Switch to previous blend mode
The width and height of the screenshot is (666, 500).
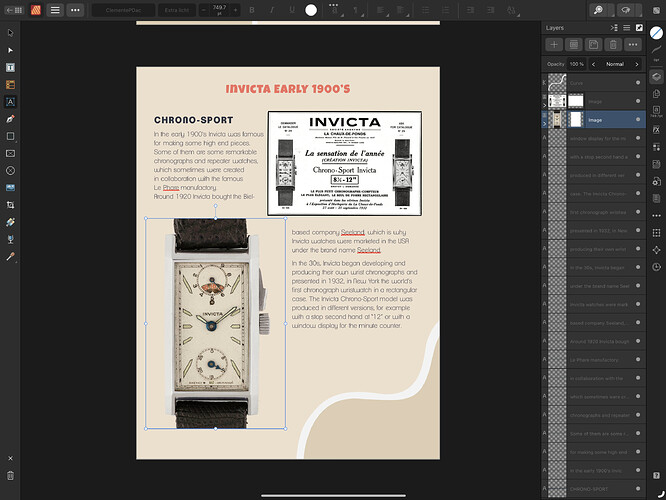point(593,64)
